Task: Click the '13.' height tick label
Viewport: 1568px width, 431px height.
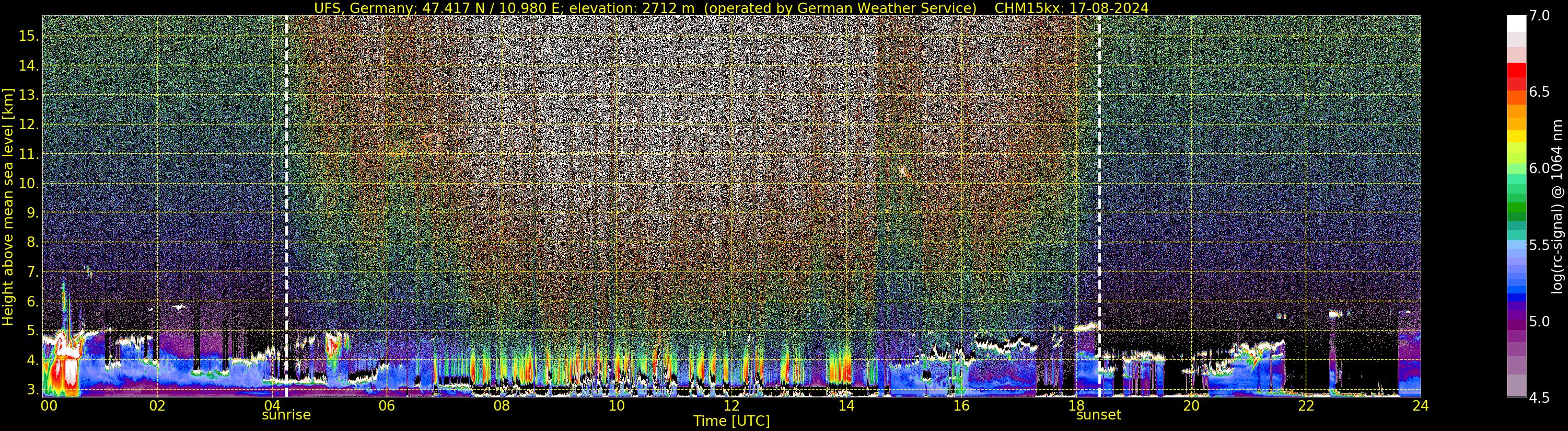Action: tap(28, 95)
